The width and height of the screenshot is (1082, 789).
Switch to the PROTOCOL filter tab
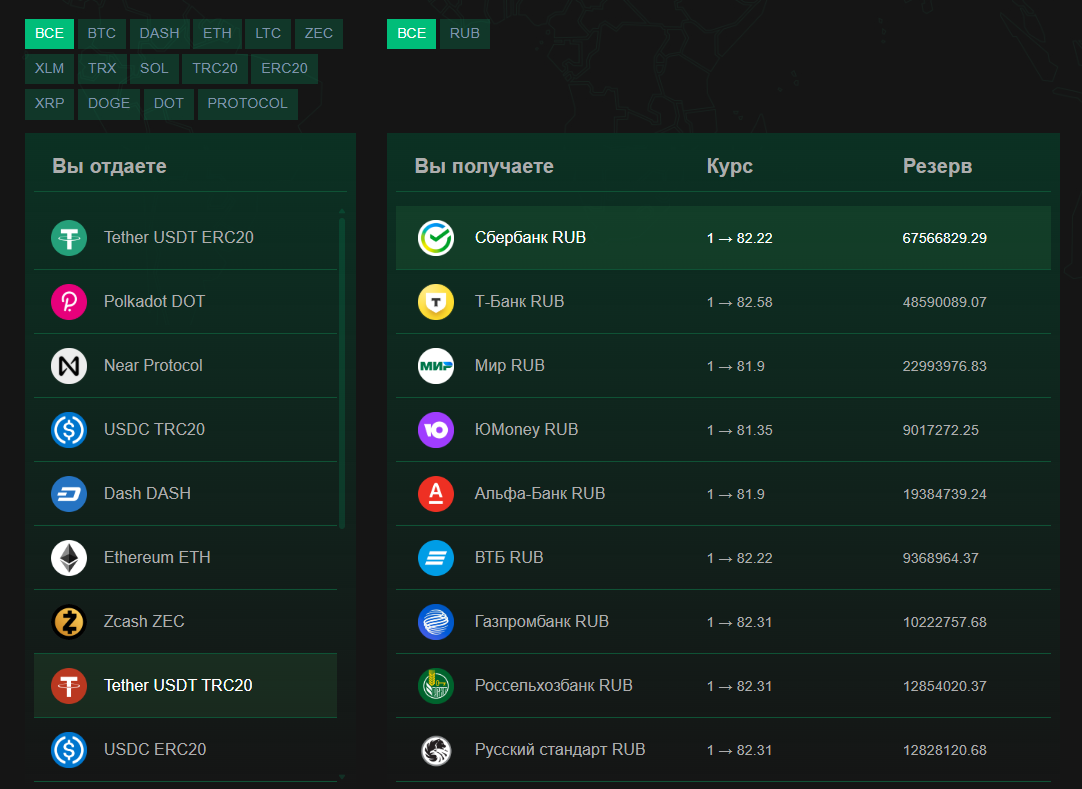pyautogui.click(x=247, y=104)
